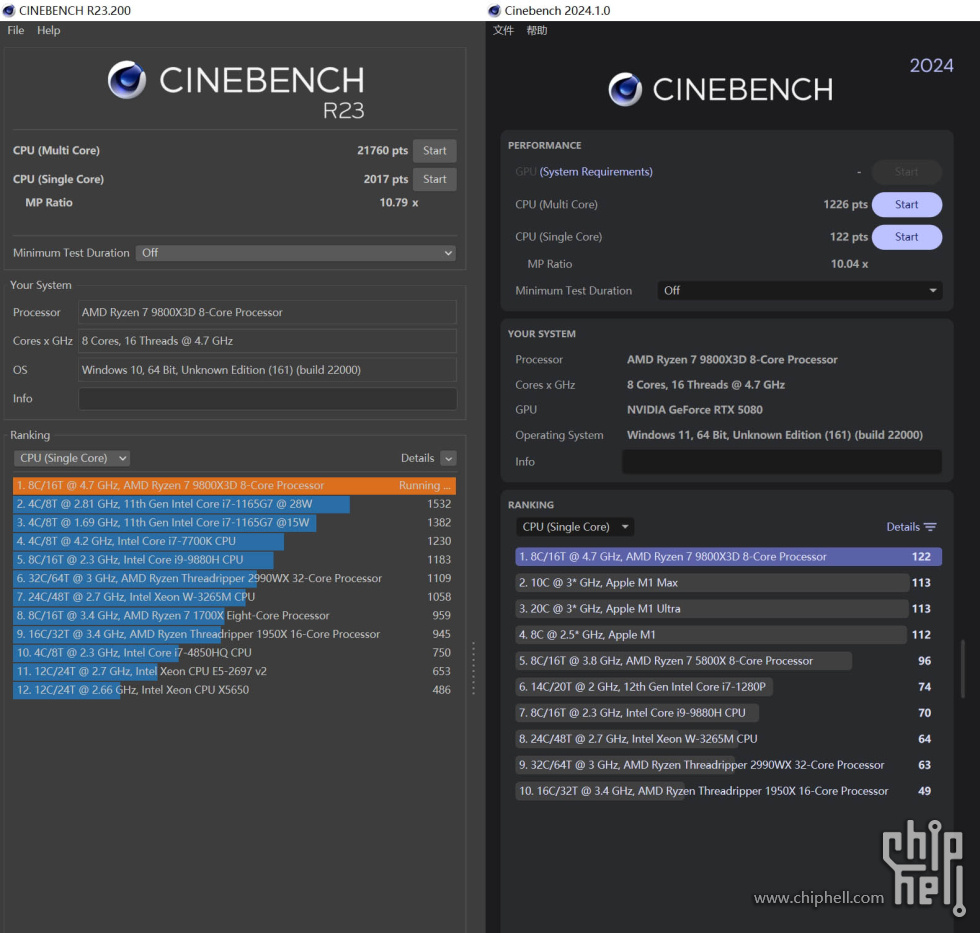
Task: Select the Intel Core i7-7700K ranking row
Action: [x=234, y=541]
